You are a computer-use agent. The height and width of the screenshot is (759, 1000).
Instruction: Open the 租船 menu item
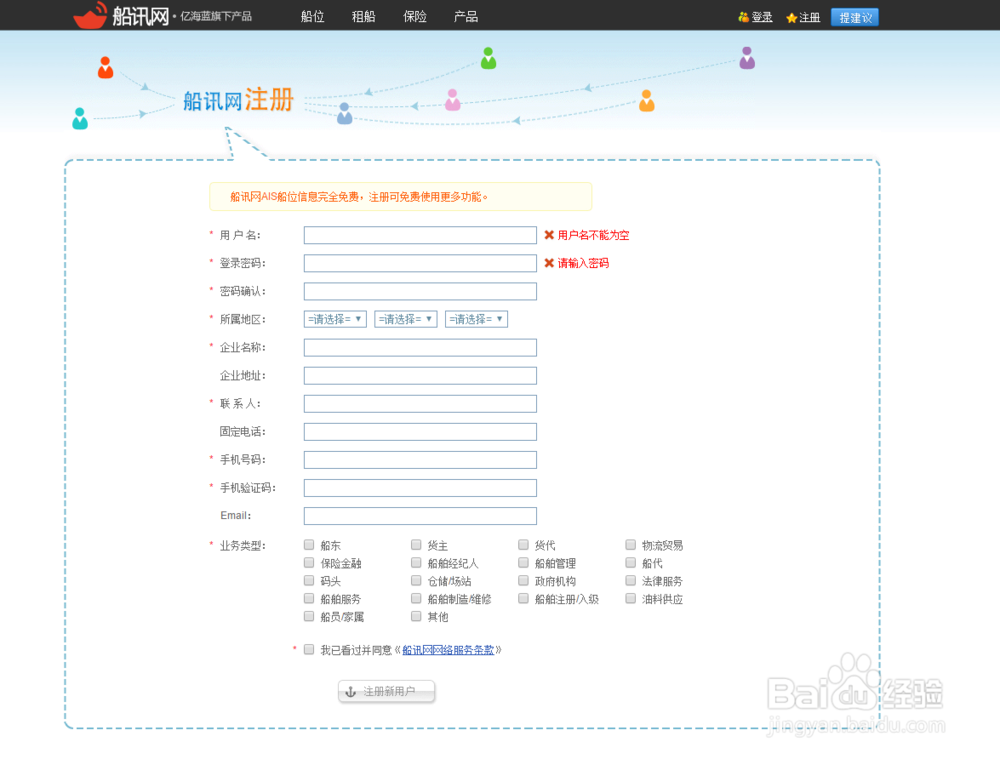pos(364,17)
